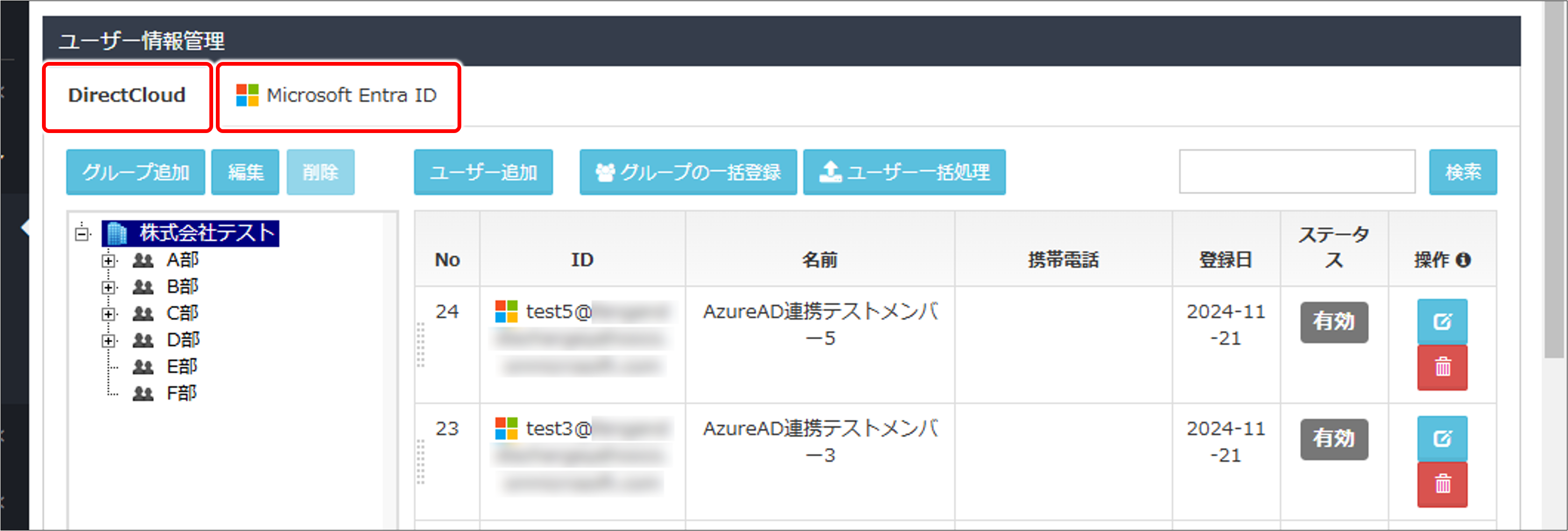Click the Microsoft logo next to test3@ ID
1568x531 pixels.
tap(506, 429)
